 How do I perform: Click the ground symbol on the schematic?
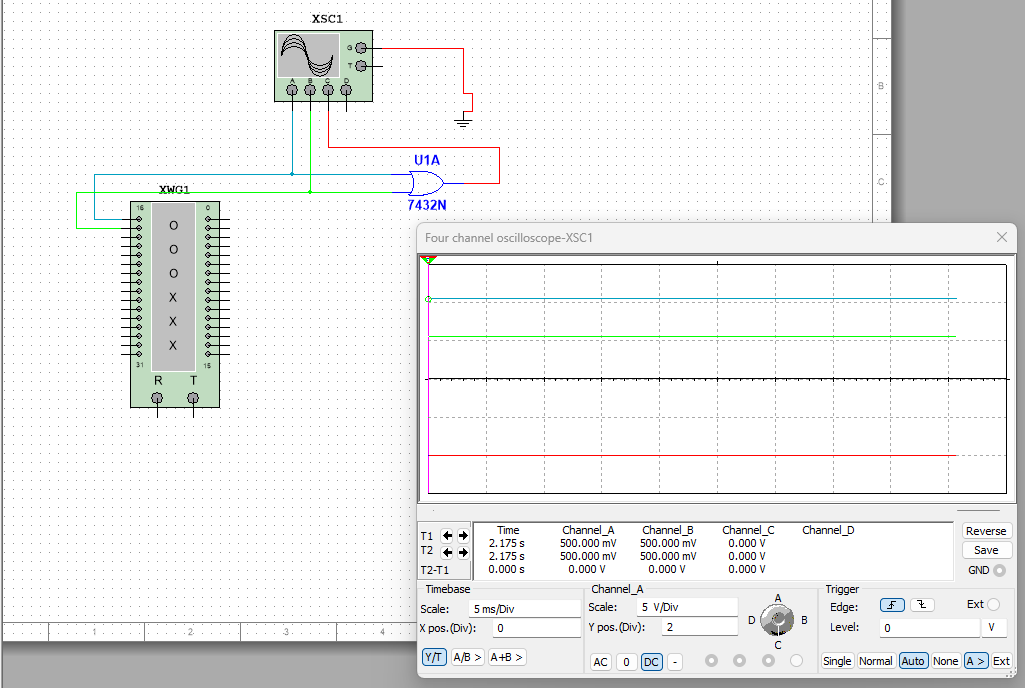click(x=463, y=120)
